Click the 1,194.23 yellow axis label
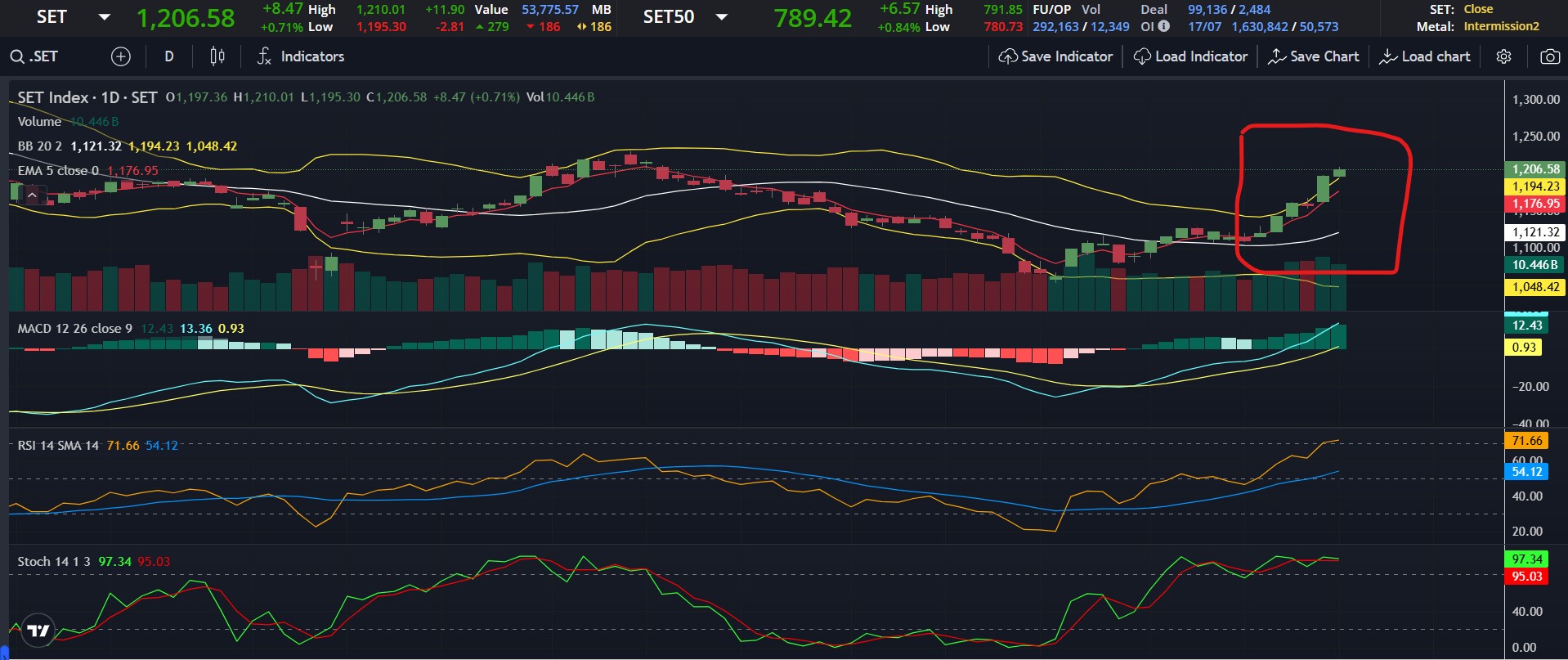Image resolution: width=1568 pixels, height=660 pixels. pyautogui.click(x=1535, y=186)
